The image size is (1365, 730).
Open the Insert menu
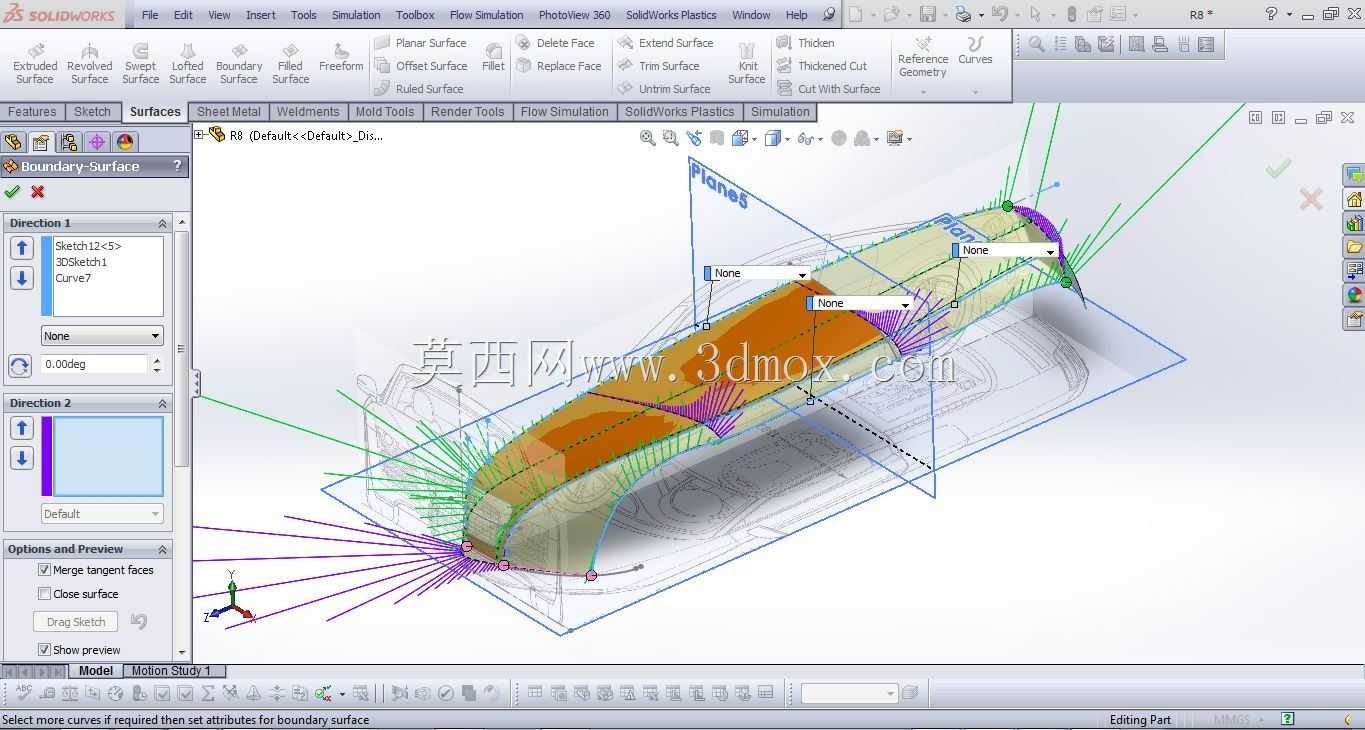coord(261,15)
